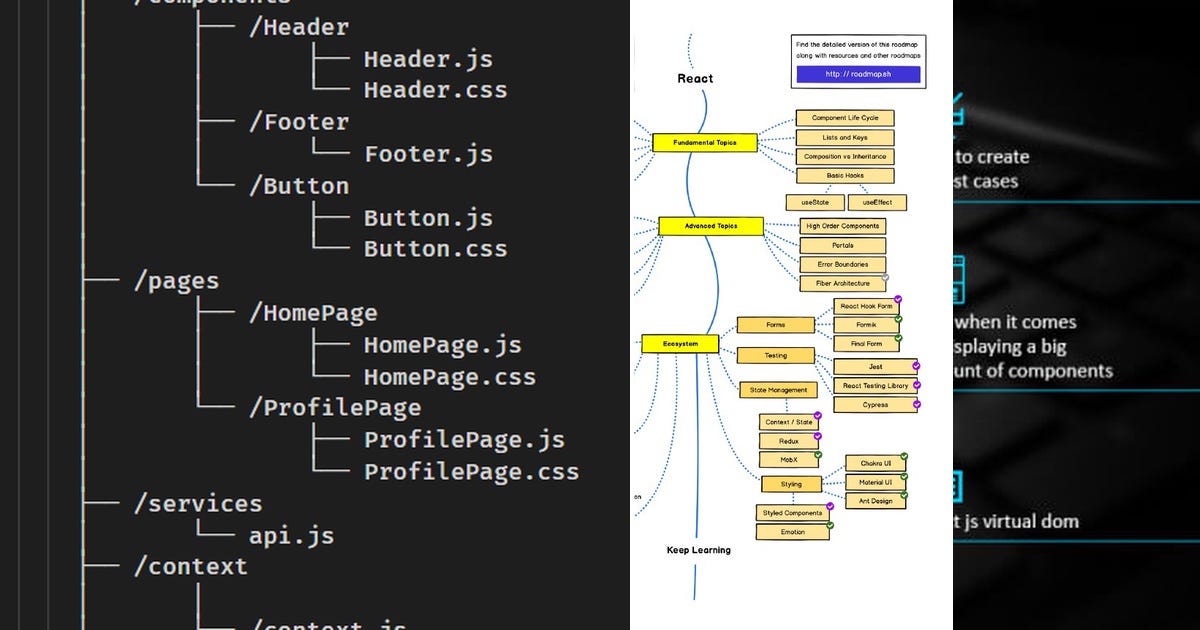Open Footer.js under the Footer folder

pos(428,153)
